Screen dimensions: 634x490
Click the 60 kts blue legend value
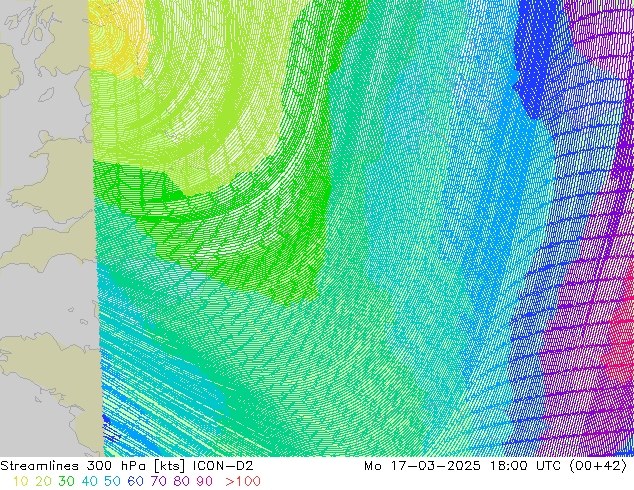click(135, 482)
